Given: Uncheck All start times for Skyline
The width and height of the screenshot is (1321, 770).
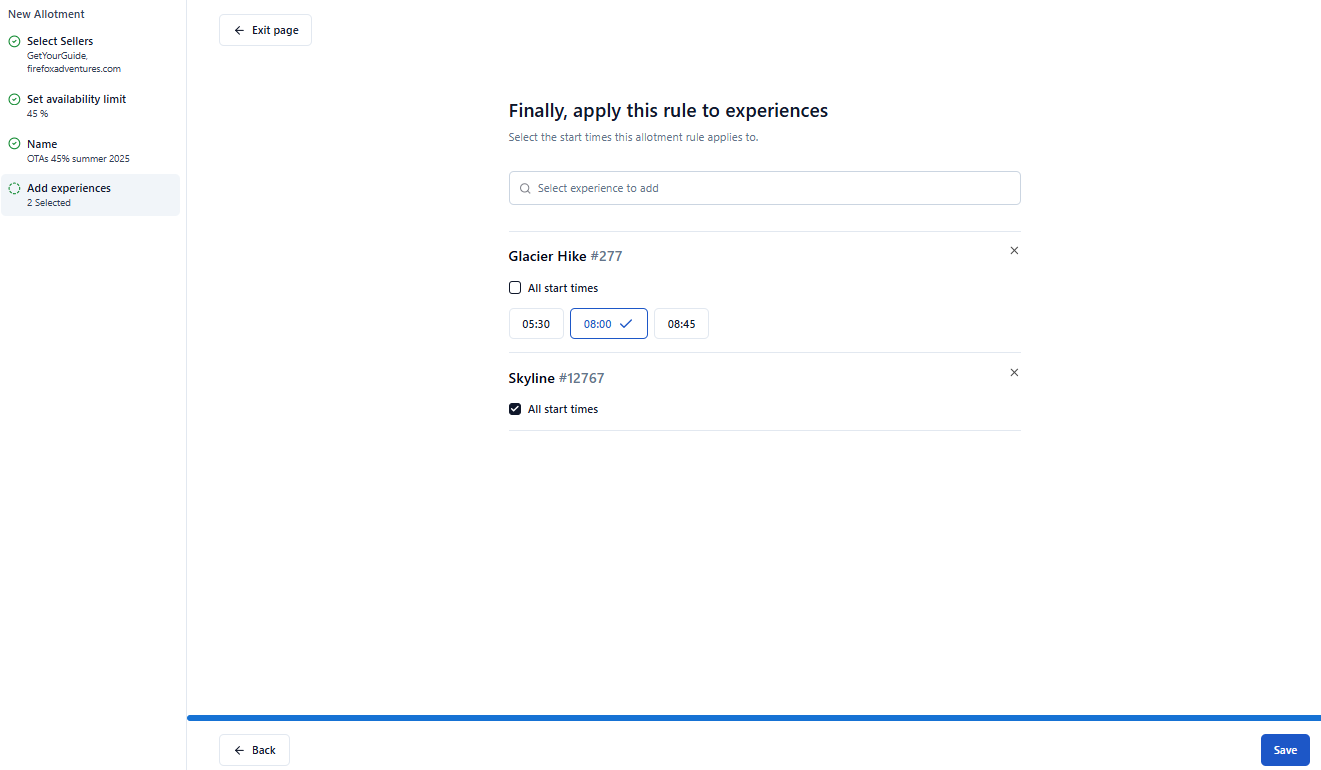Looking at the screenshot, I should (515, 409).
